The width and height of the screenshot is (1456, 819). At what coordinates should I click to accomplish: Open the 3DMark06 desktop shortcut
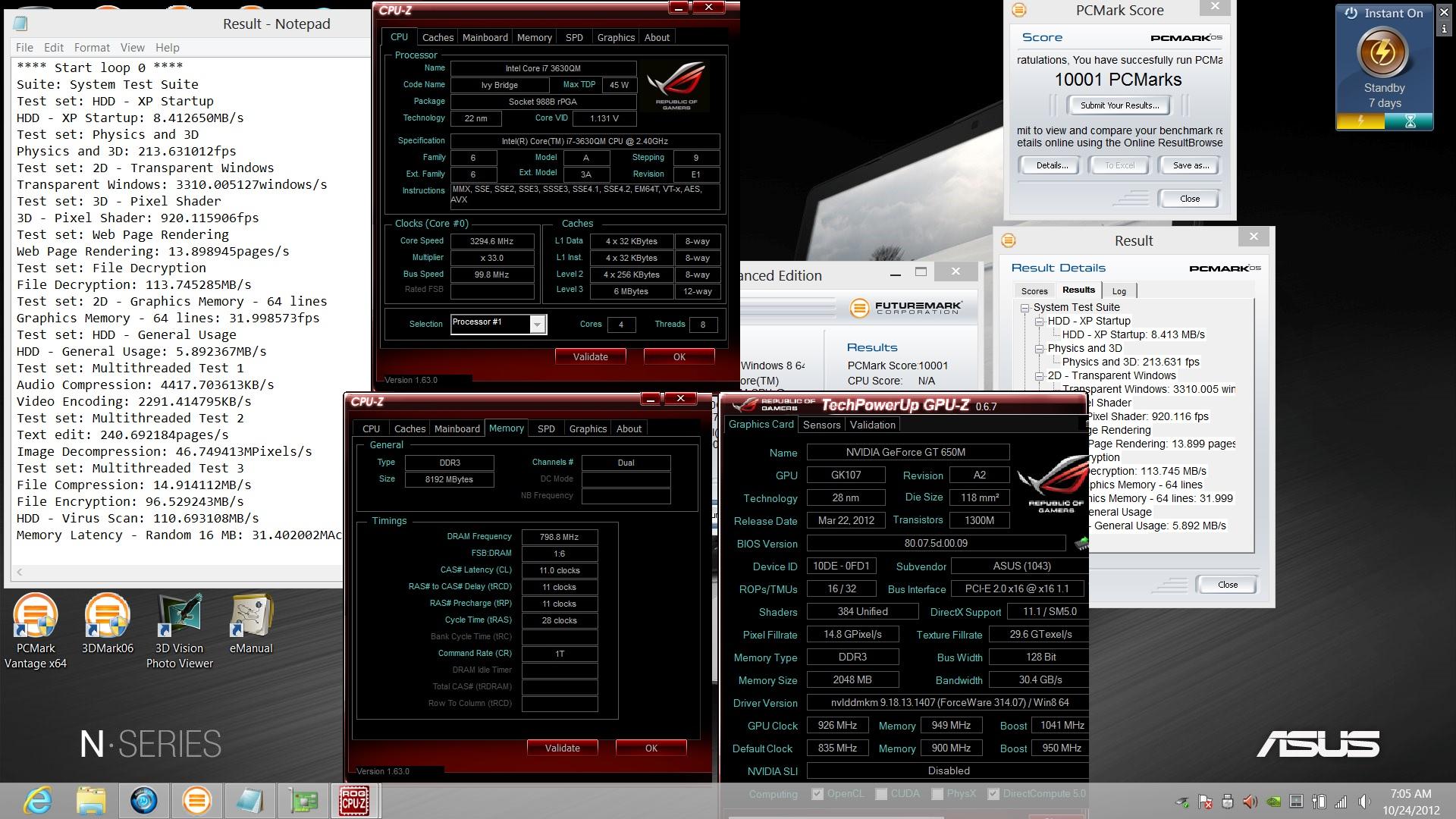pyautogui.click(x=107, y=623)
